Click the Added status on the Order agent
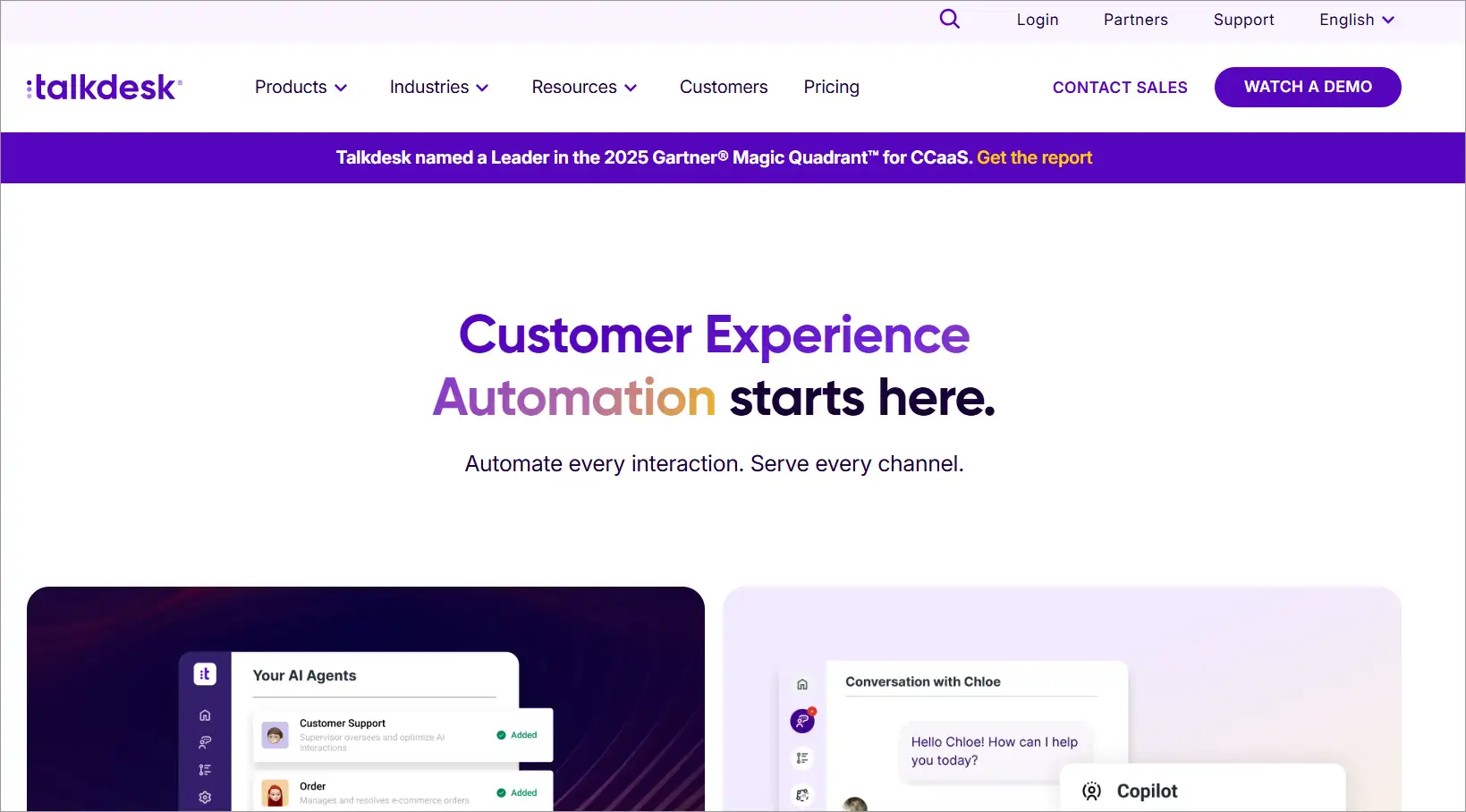 (x=517, y=792)
